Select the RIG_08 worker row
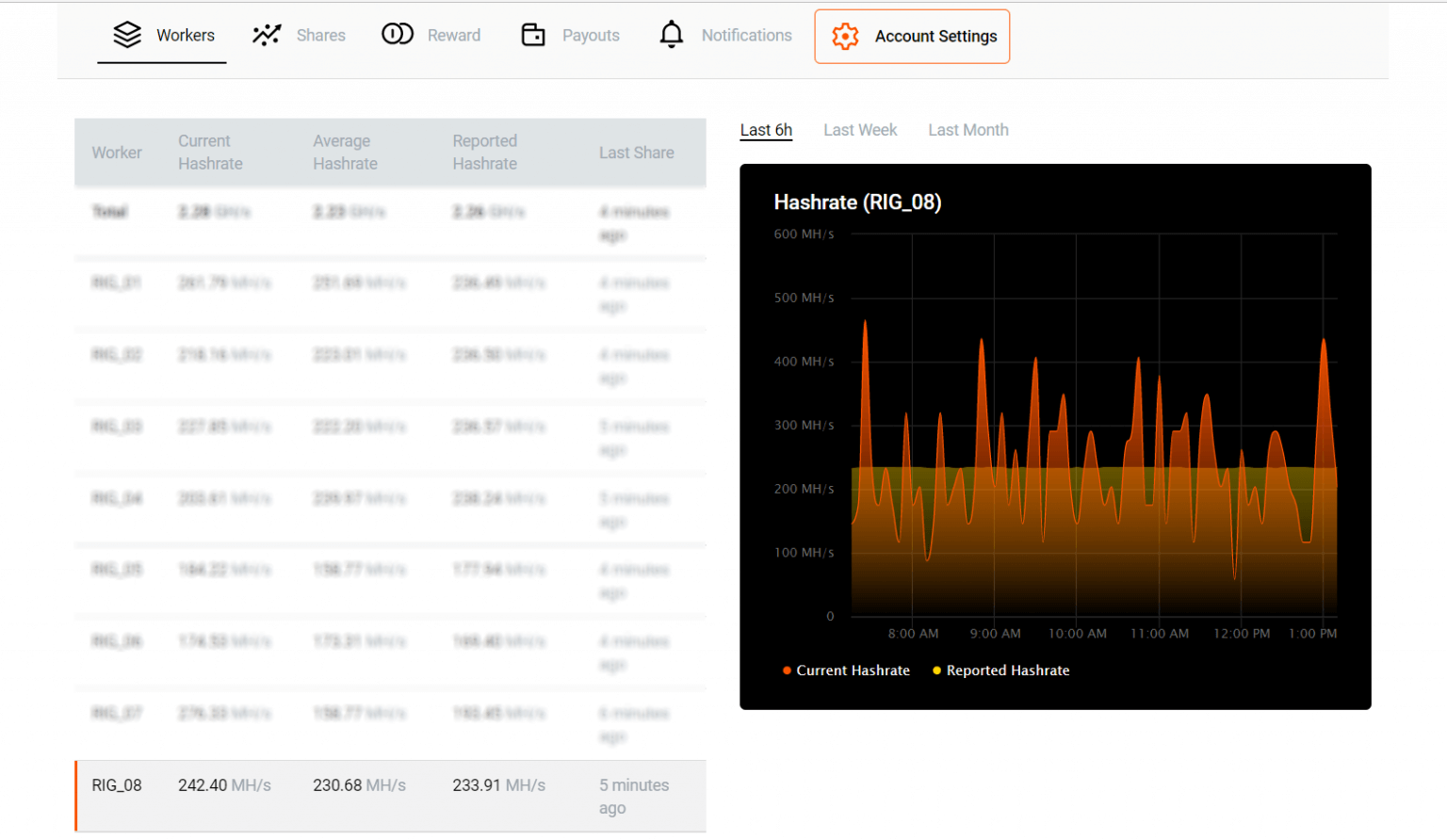 point(117,784)
